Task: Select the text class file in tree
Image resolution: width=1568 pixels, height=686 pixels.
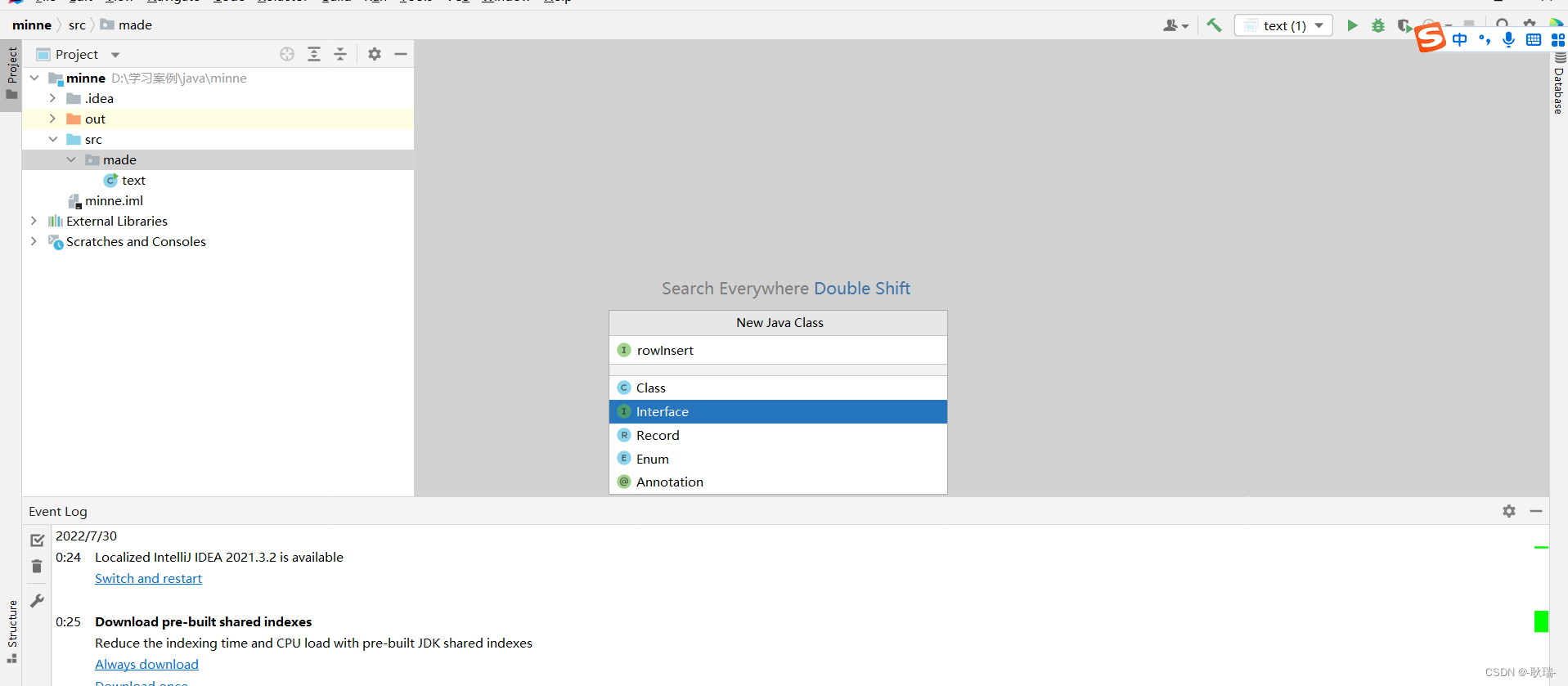Action: [x=133, y=181]
